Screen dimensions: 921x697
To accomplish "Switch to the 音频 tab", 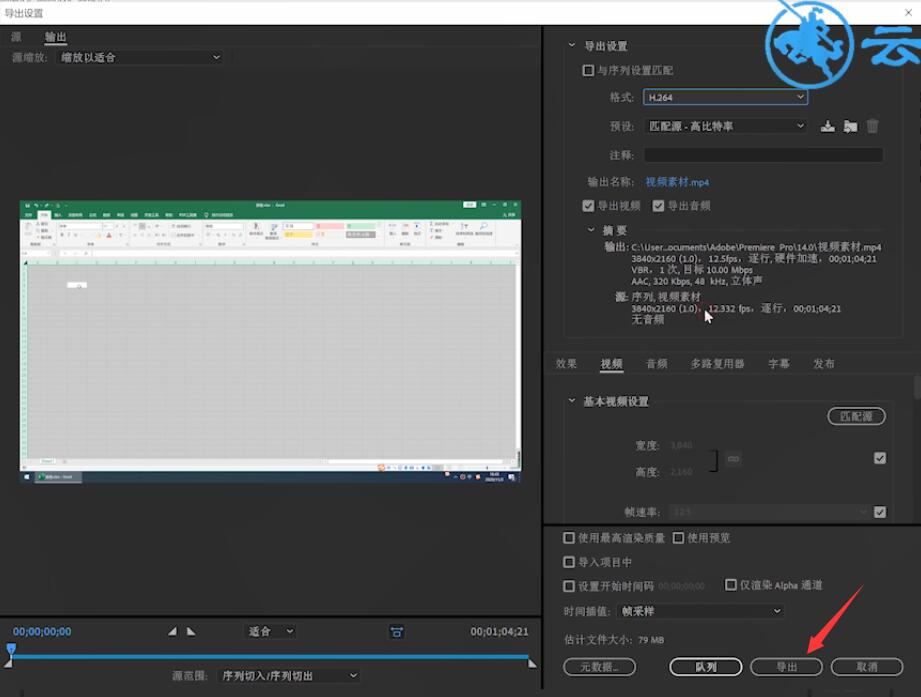I will coord(656,364).
